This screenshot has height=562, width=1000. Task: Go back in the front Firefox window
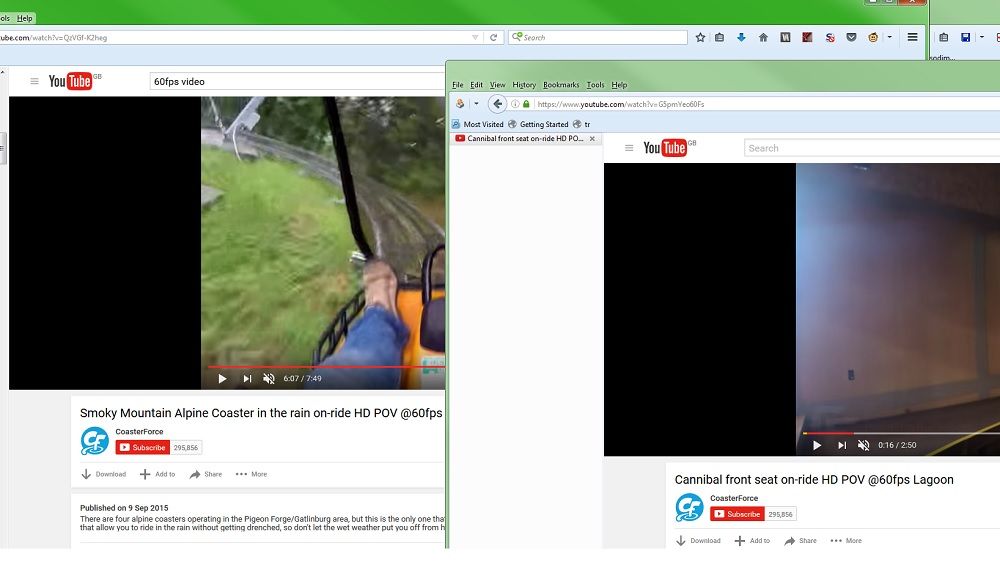(x=497, y=104)
